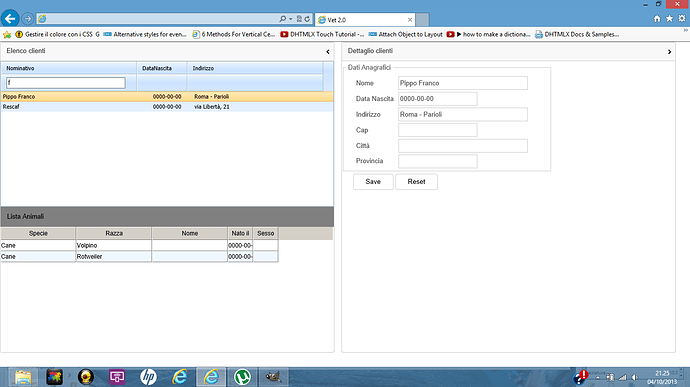Click the Reset button

click(x=416, y=182)
